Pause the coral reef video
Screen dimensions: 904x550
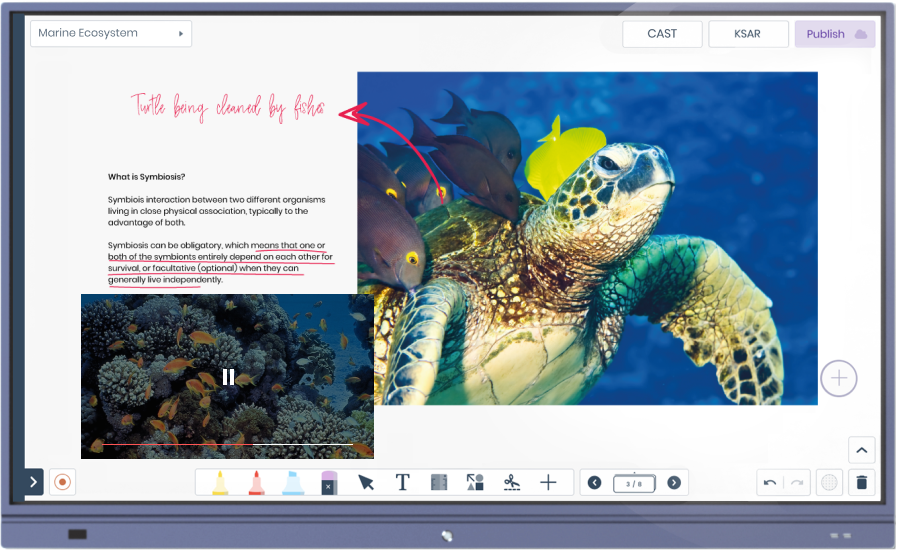point(228,377)
